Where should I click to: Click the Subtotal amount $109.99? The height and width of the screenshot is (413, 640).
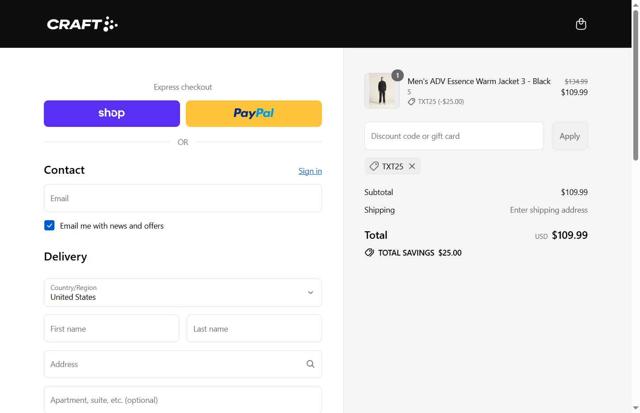[x=574, y=192]
